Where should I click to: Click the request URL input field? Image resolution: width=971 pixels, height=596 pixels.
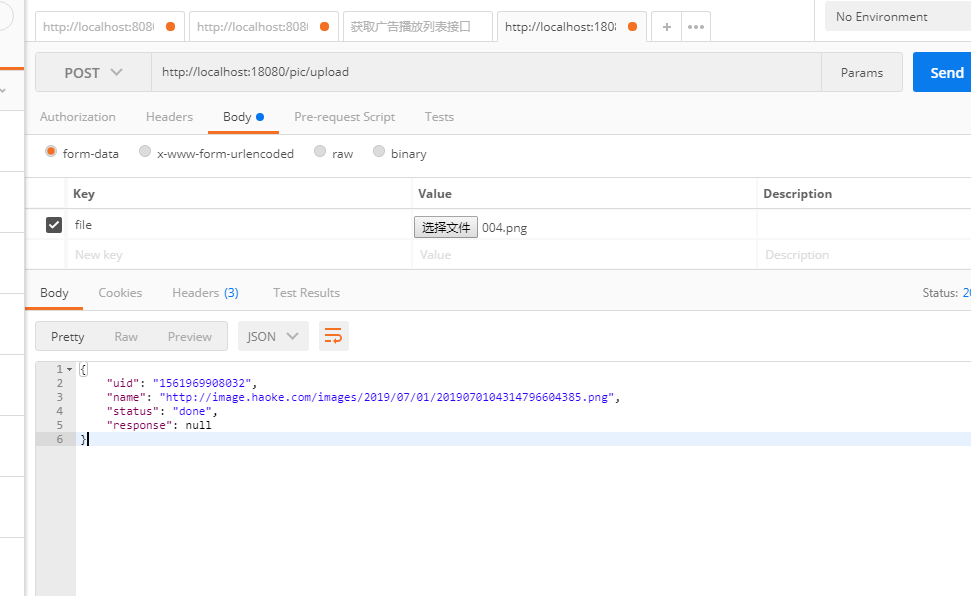[486, 72]
